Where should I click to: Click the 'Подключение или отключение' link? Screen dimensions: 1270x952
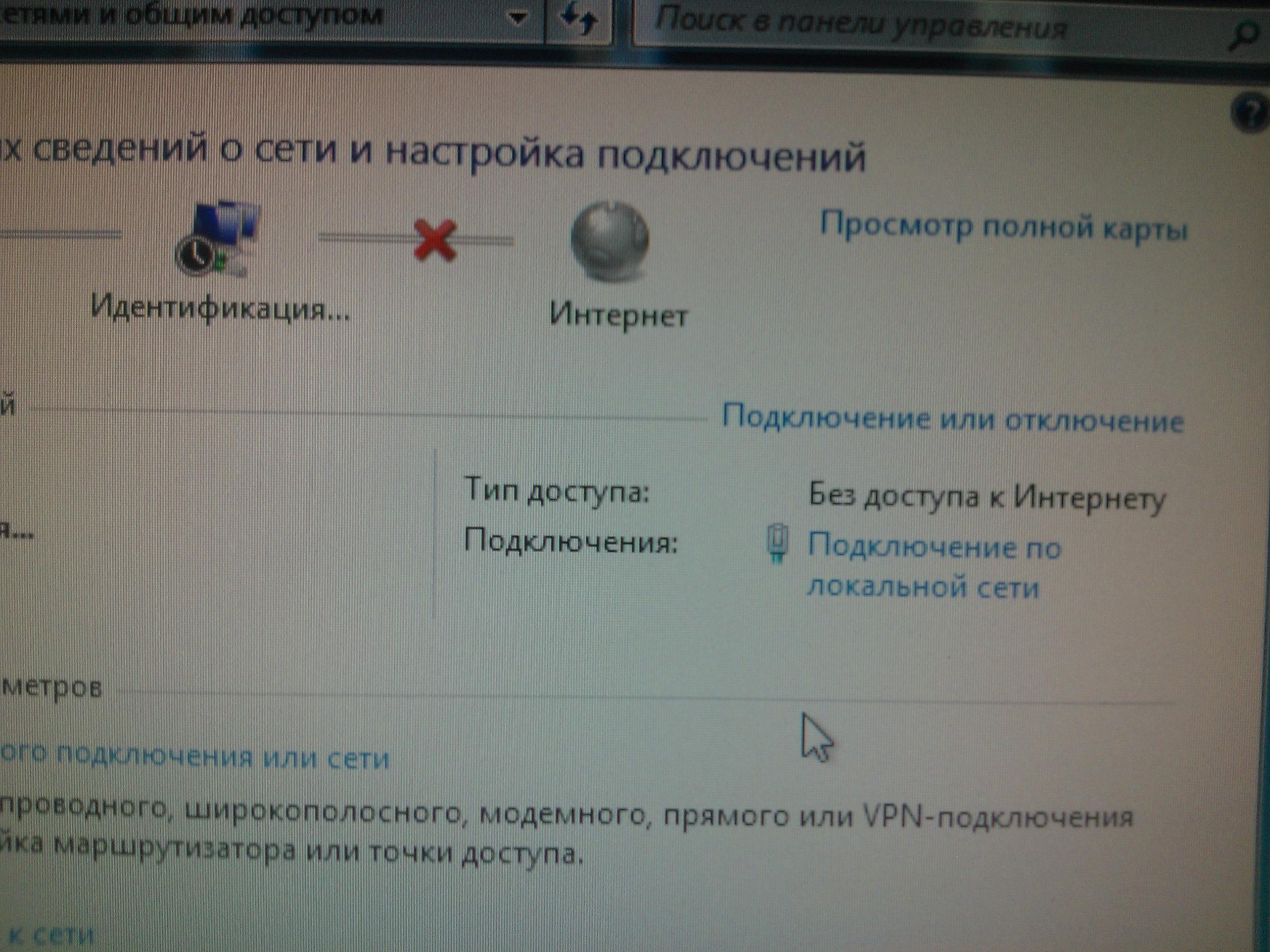coord(952,419)
